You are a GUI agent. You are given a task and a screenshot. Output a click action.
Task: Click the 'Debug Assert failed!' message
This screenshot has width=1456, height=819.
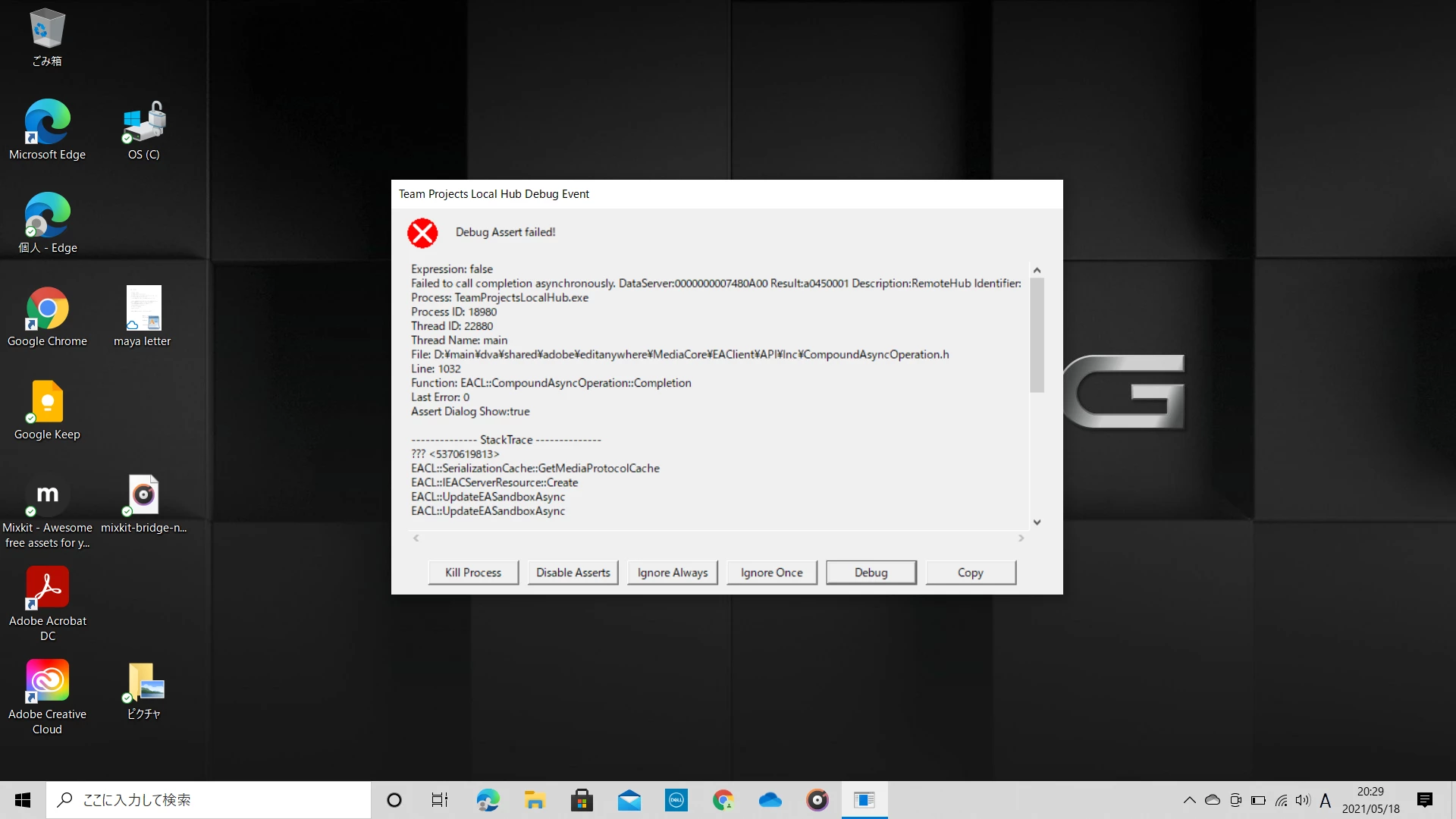coord(505,232)
